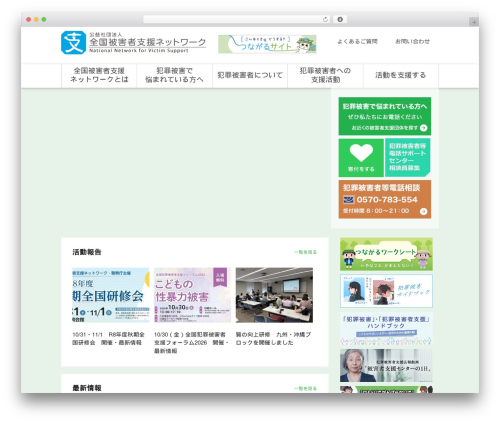Open 質の向上研修 九州・沖縄ブロック article
Viewport: 500px width, 423px height.
[x=273, y=338]
